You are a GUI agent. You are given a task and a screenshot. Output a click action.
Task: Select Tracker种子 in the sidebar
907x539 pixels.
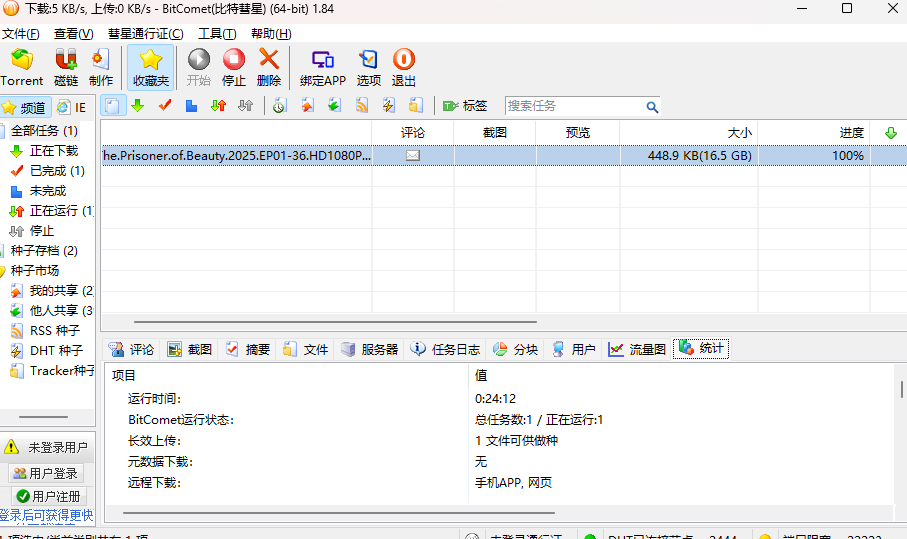(62, 371)
